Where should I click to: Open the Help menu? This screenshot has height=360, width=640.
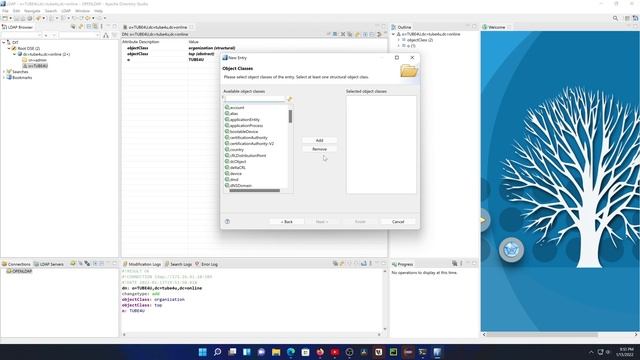98,11
